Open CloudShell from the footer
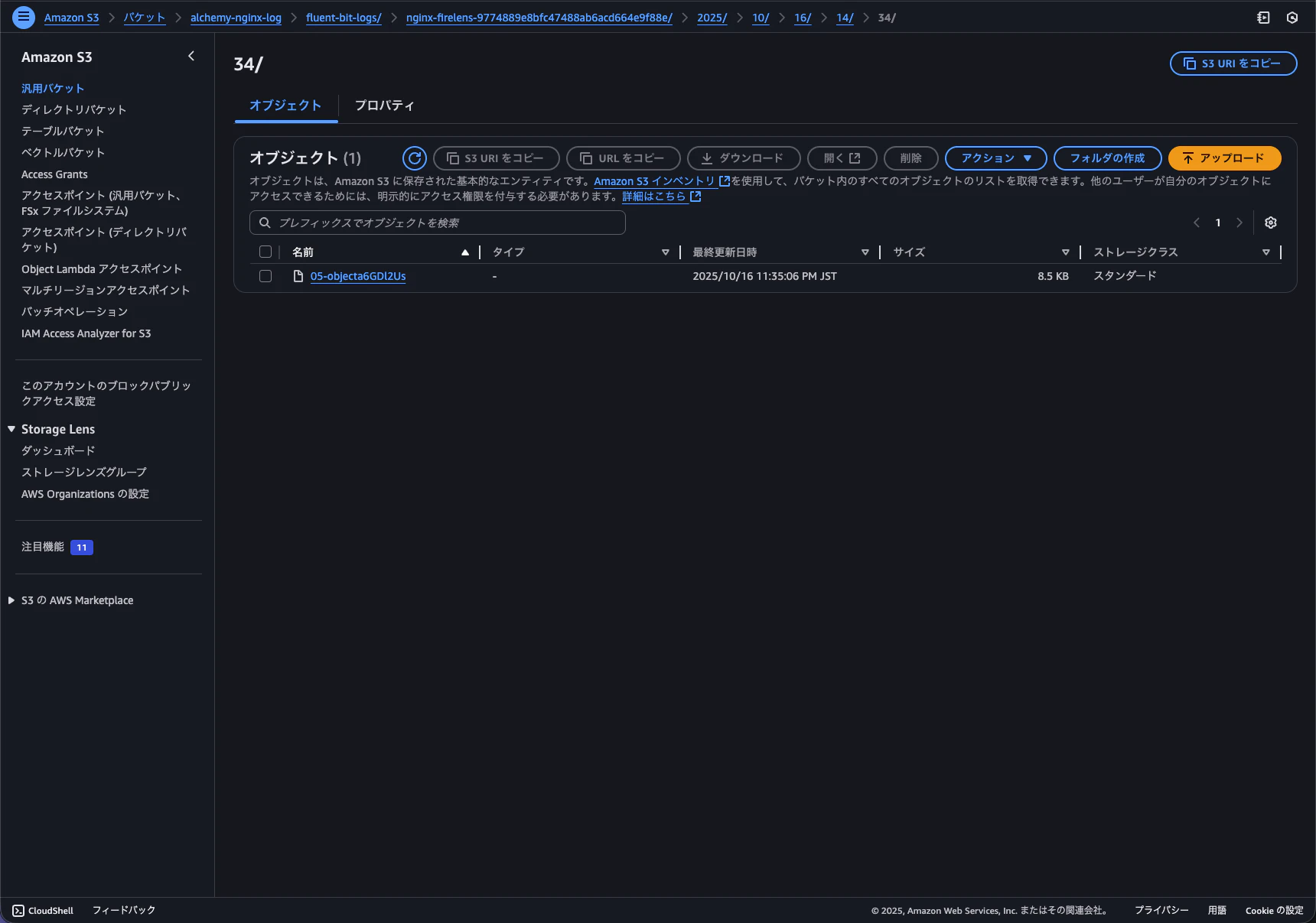The width and height of the screenshot is (1316, 923). [43, 910]
